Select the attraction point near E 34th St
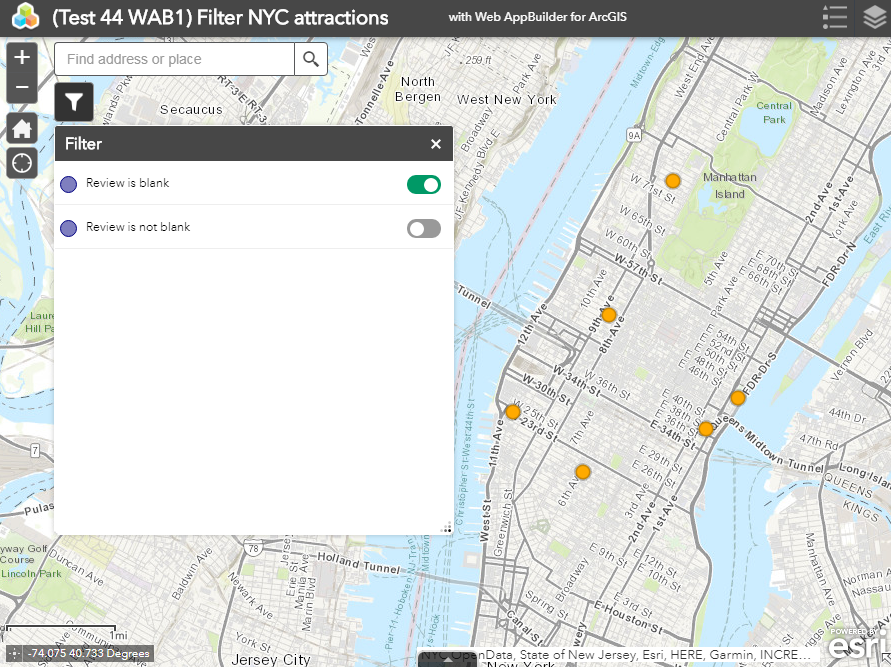Screen dimensions: 891x667 [706, 429]
